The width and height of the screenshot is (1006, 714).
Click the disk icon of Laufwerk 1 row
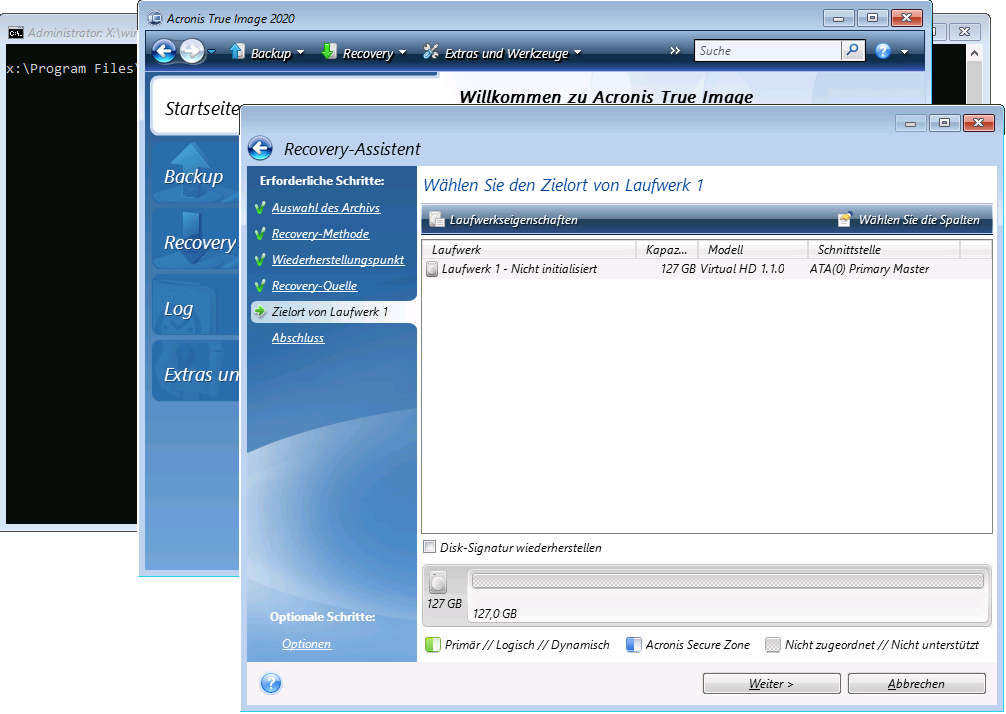pyautogui.click(x=432, y=269)
